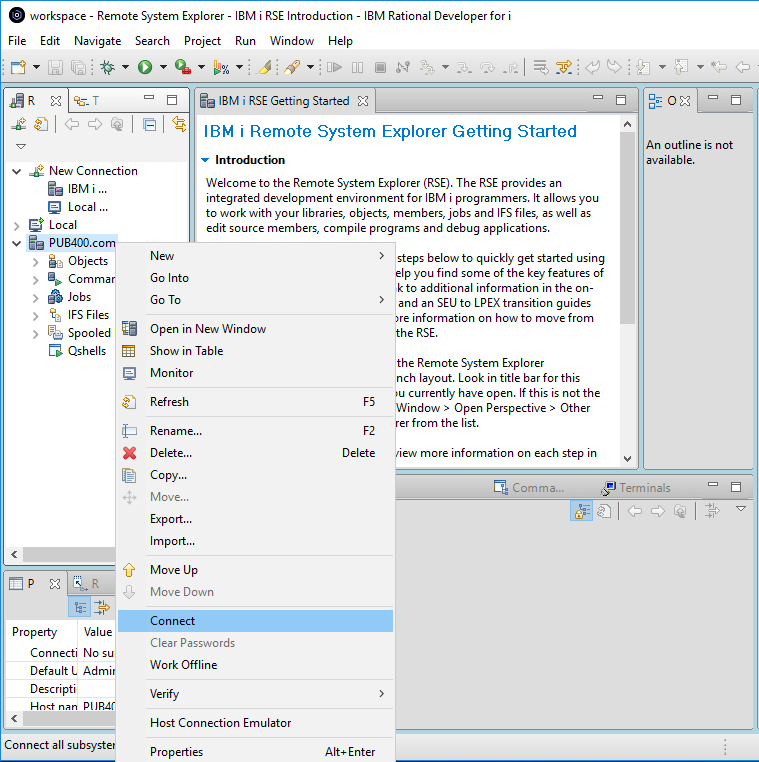Collapse the PUB400.com tree node
This screenshot has height=762, width=759.
tap(17, 243)
